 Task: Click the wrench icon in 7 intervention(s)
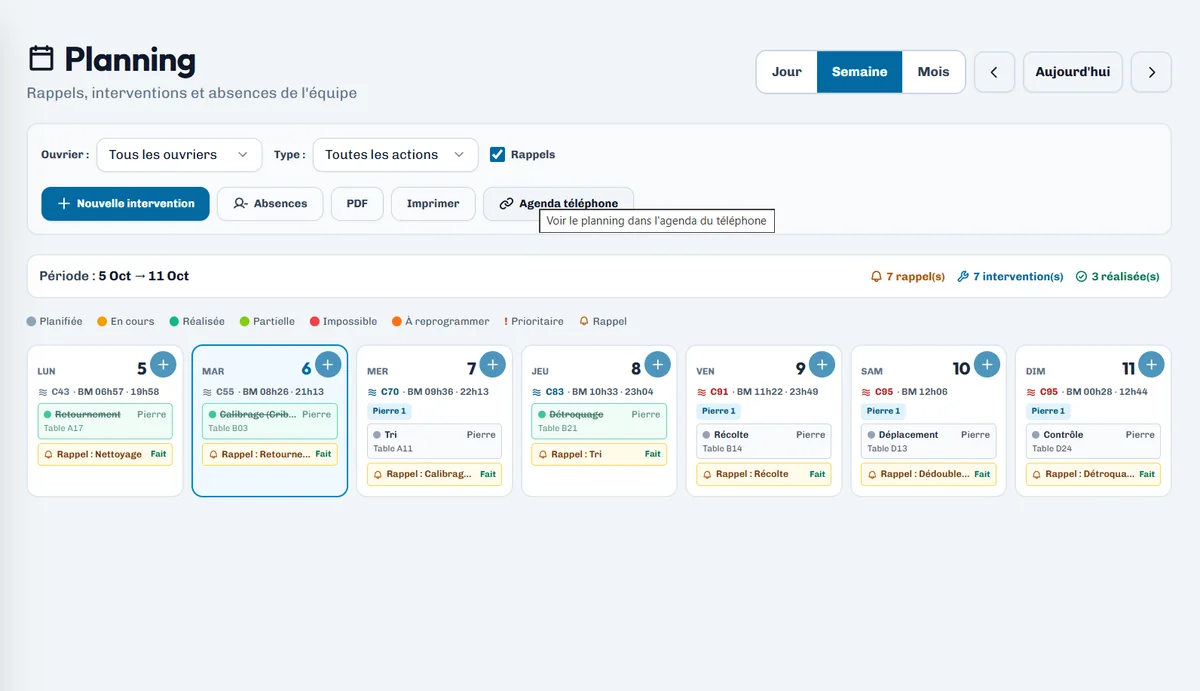click(963, 276)
